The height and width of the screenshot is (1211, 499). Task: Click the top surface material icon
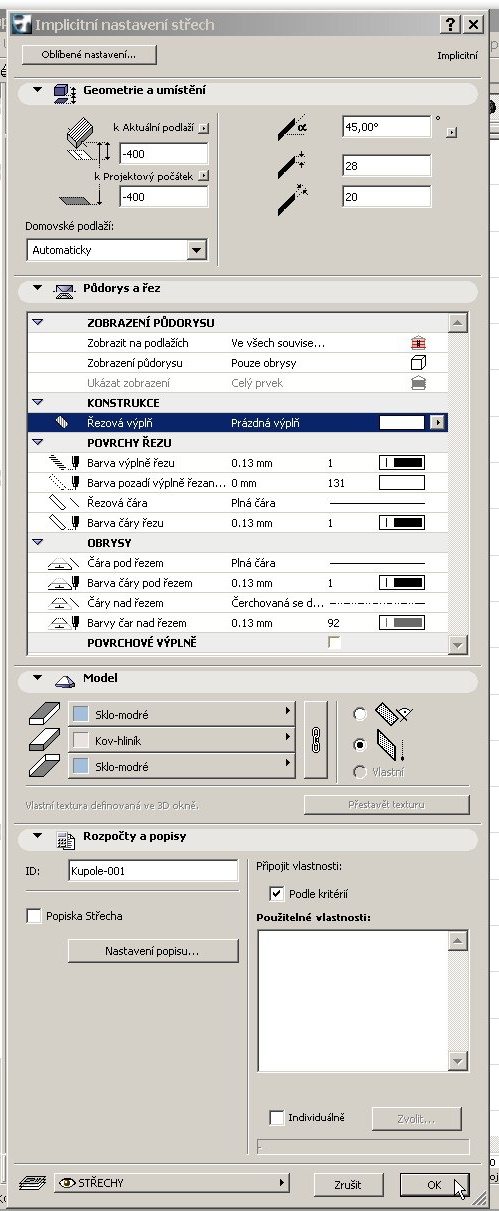(x=44, y=713)
